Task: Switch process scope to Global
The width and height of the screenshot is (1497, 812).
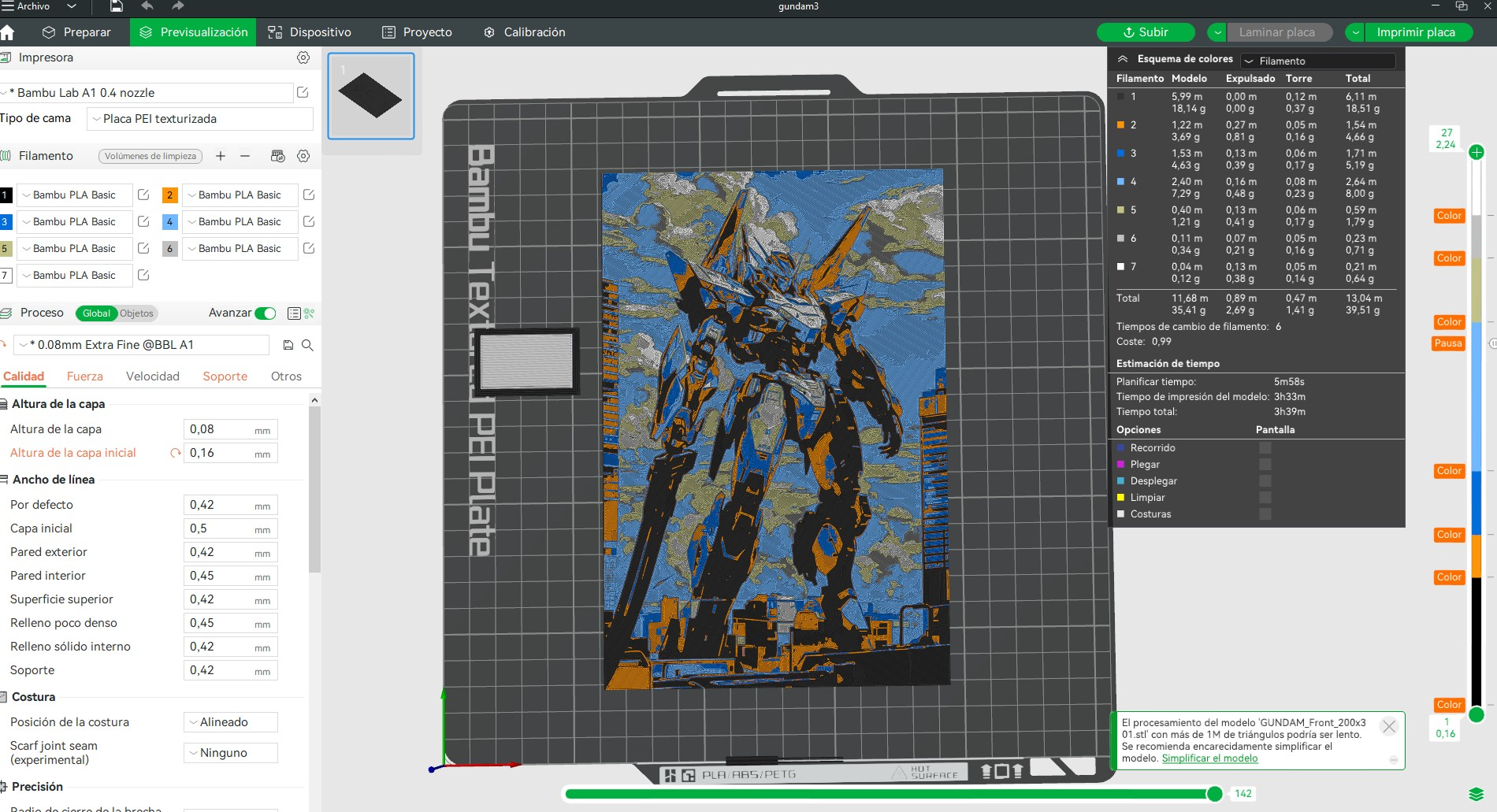Action: tap(96, 313)
